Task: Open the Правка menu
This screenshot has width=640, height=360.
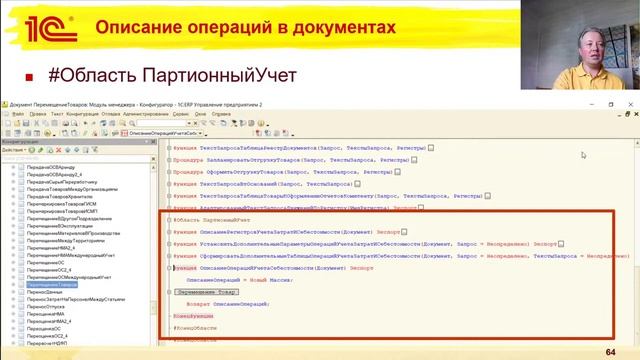Action: [38, 114]
